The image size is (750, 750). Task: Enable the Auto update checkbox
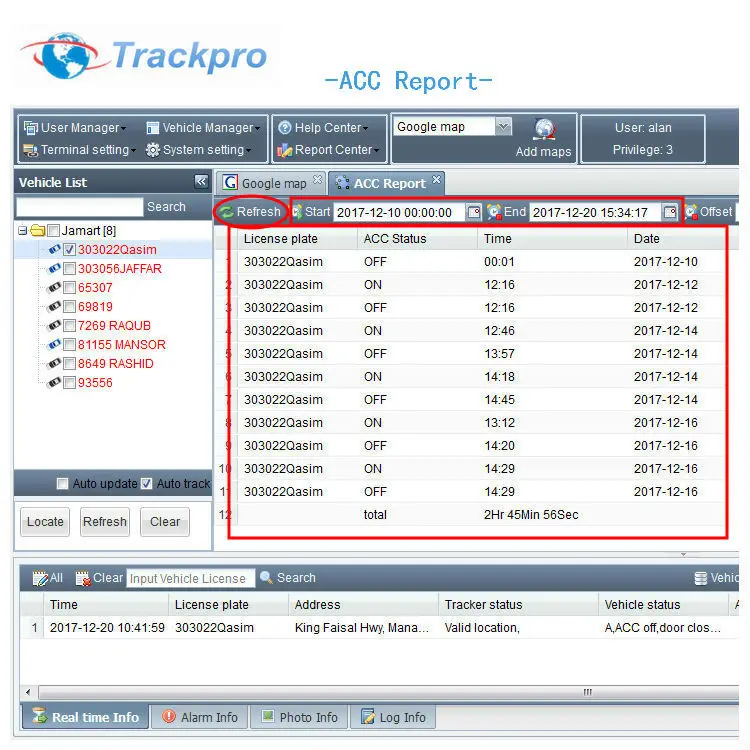point(63,484)
